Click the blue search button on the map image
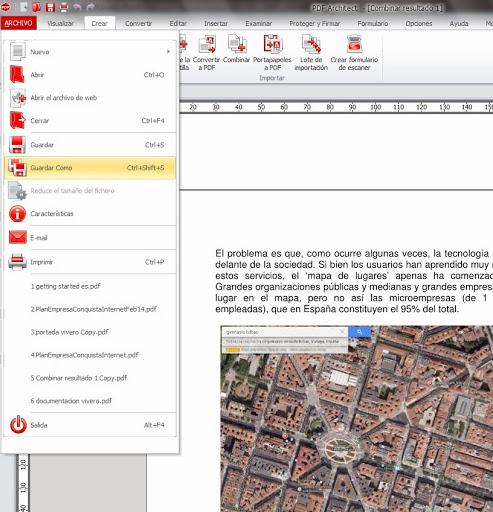Screen dimensions: 493x512 tap(360, 332)
